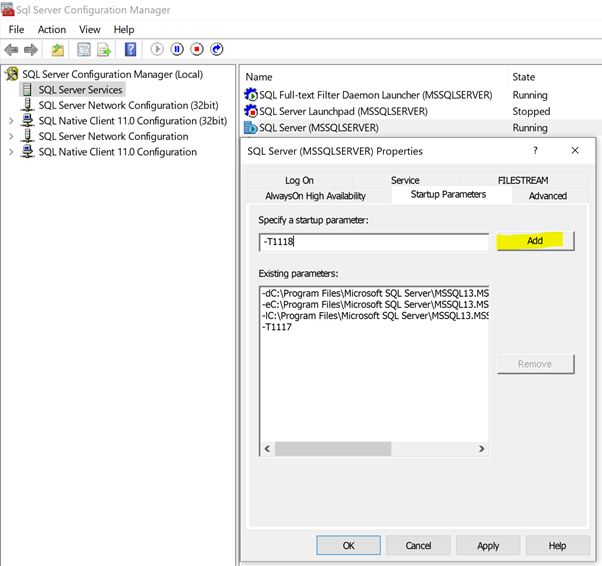Click the SQL Server (MSSQLSERVER) service icon
Screen dimensions: 602x566
coord(251,127)
